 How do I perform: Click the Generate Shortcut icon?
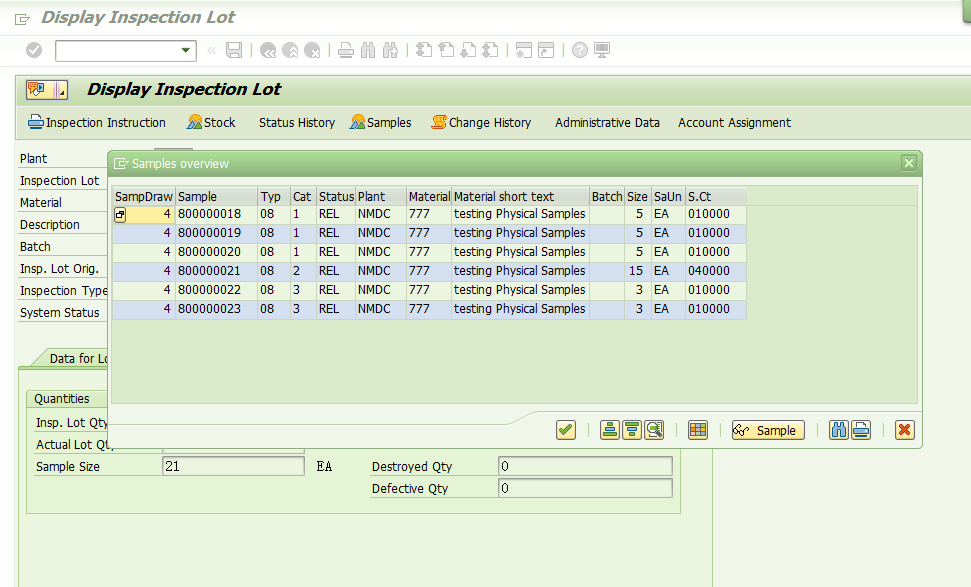(546, 50)
